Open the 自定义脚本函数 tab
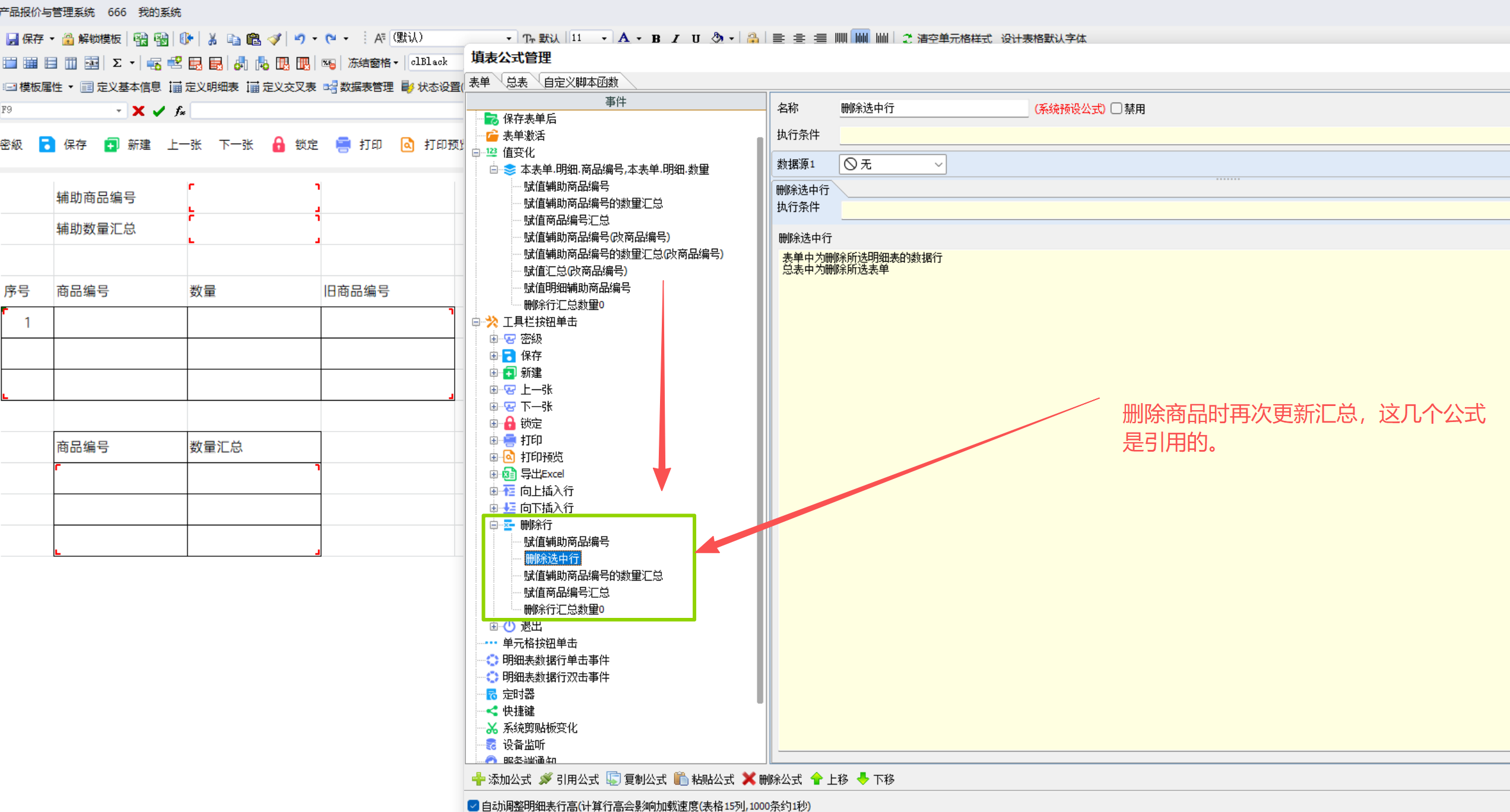The width and height of the screenshot is (1510, 812). (580, 82)
